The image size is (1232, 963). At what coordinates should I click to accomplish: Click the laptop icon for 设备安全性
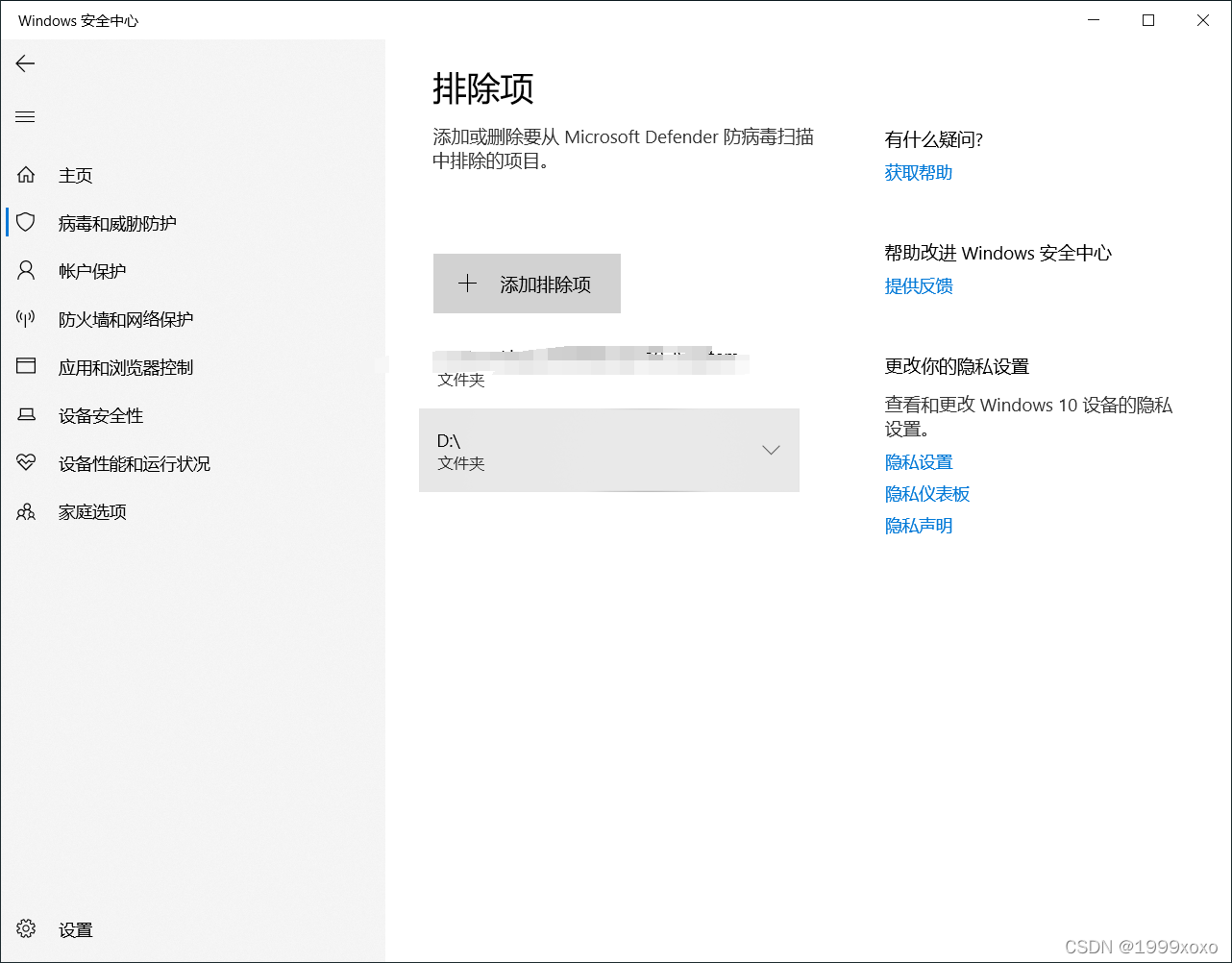point(26,415)
